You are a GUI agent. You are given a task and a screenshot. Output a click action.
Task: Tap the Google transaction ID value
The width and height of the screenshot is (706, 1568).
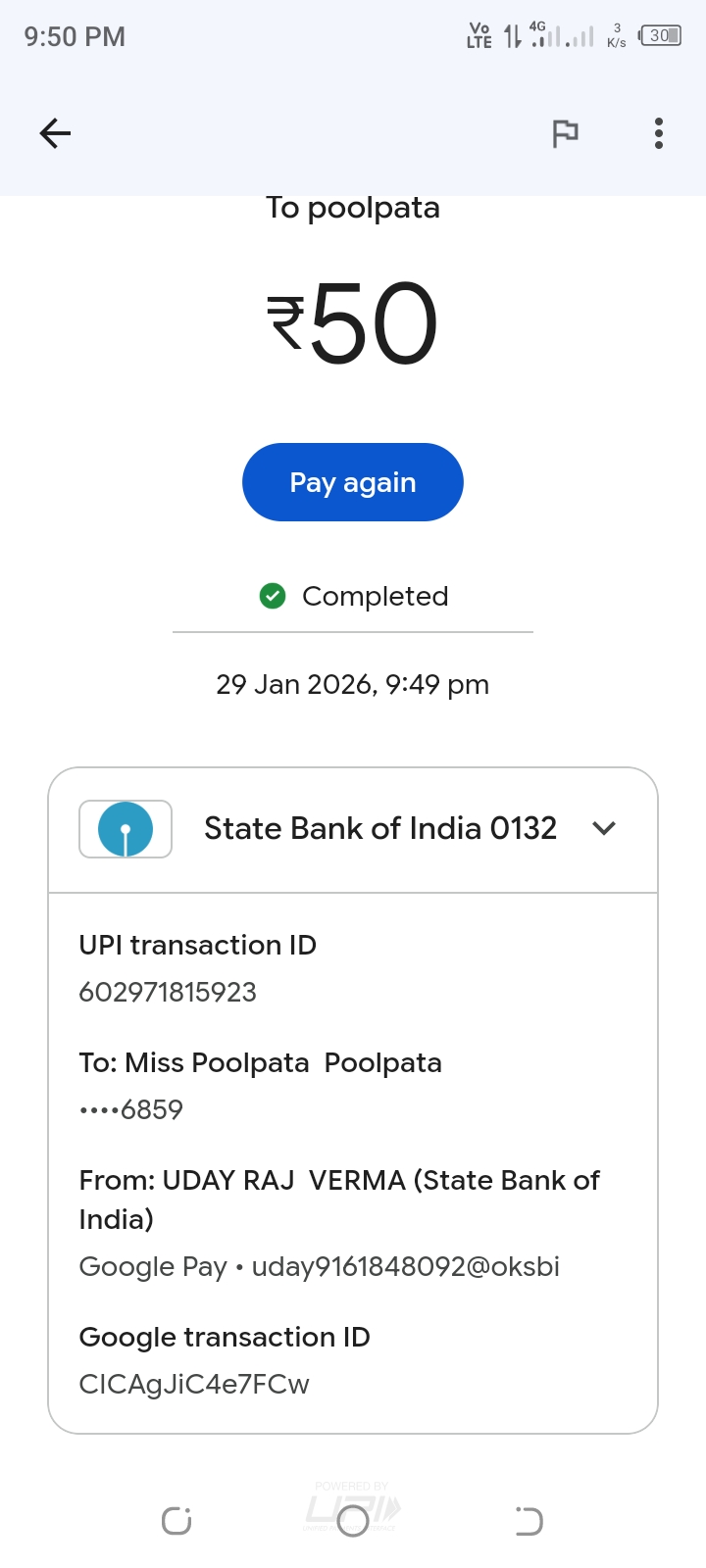(x=194, y=1385)
